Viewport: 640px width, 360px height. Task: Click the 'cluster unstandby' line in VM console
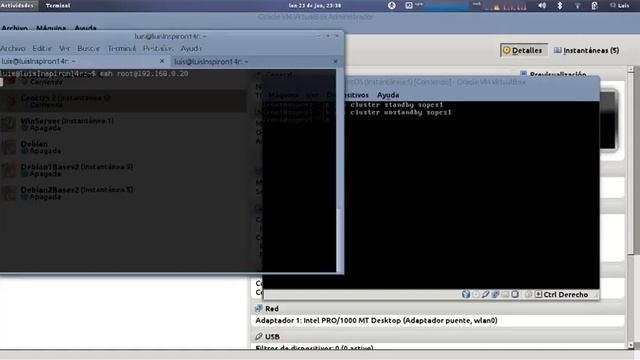tap(401, 112)
